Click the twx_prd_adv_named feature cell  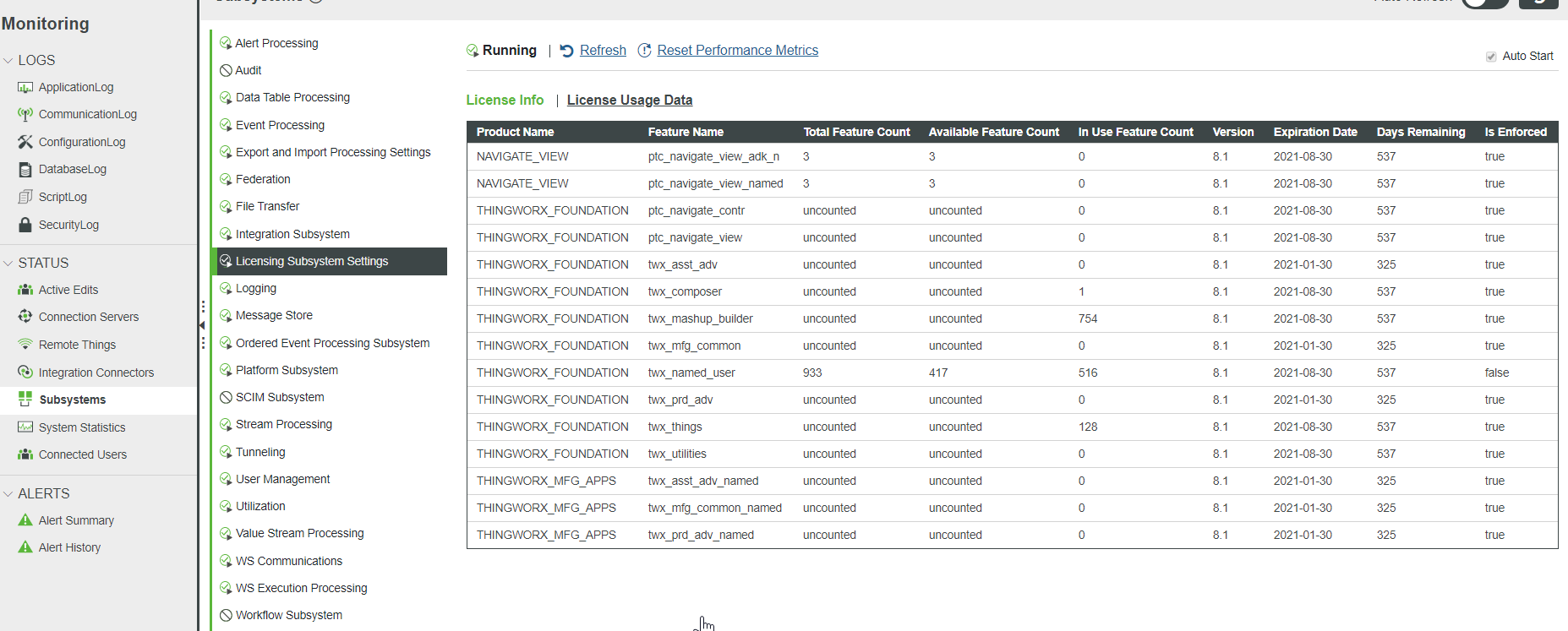(701, 535)
